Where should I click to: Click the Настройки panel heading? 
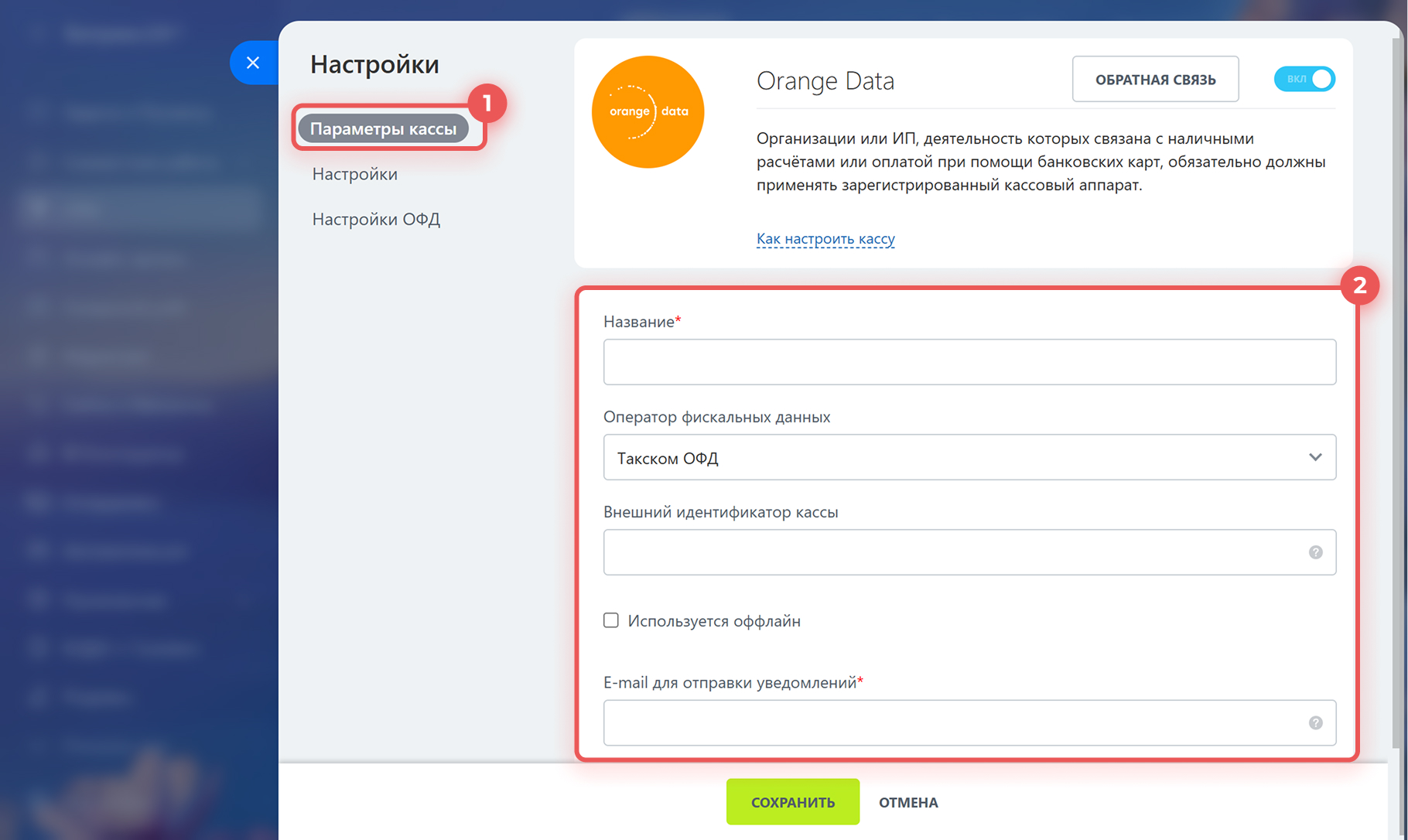pos(374,63)
